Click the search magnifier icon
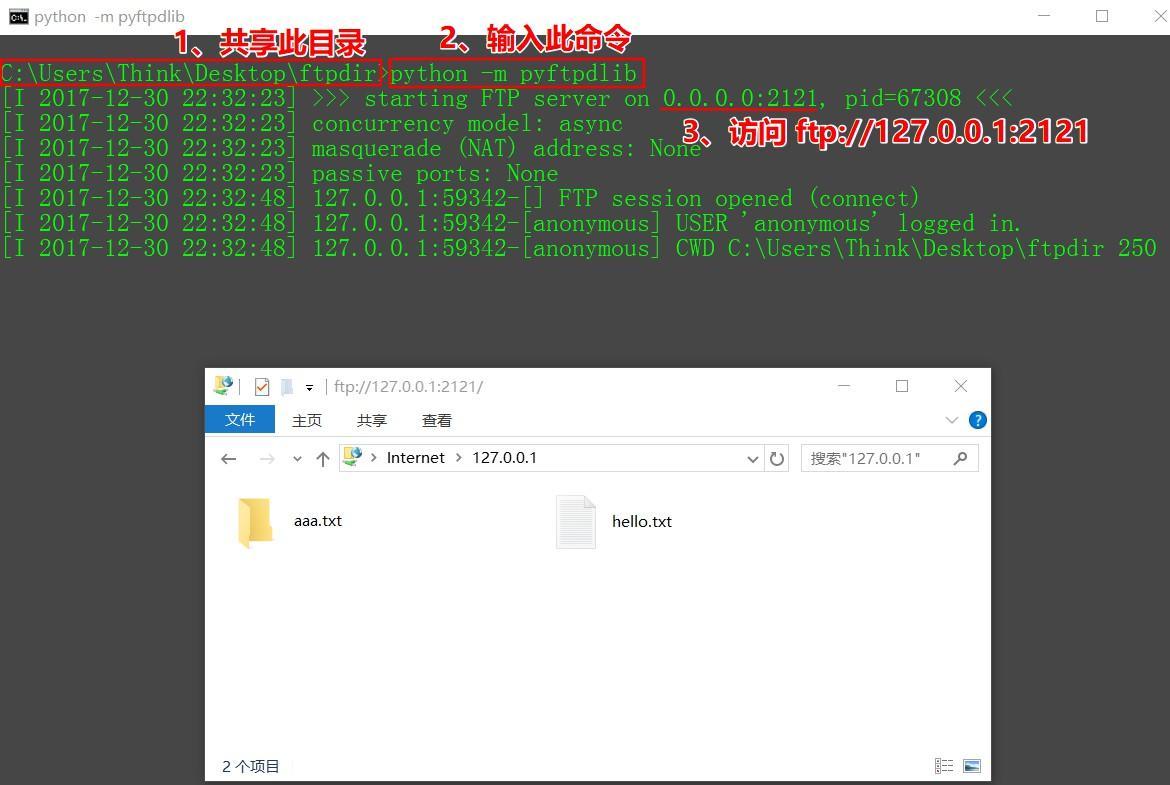Viewport: 1170px width, 785px height. pyautogui.click(x=960, y=458)
